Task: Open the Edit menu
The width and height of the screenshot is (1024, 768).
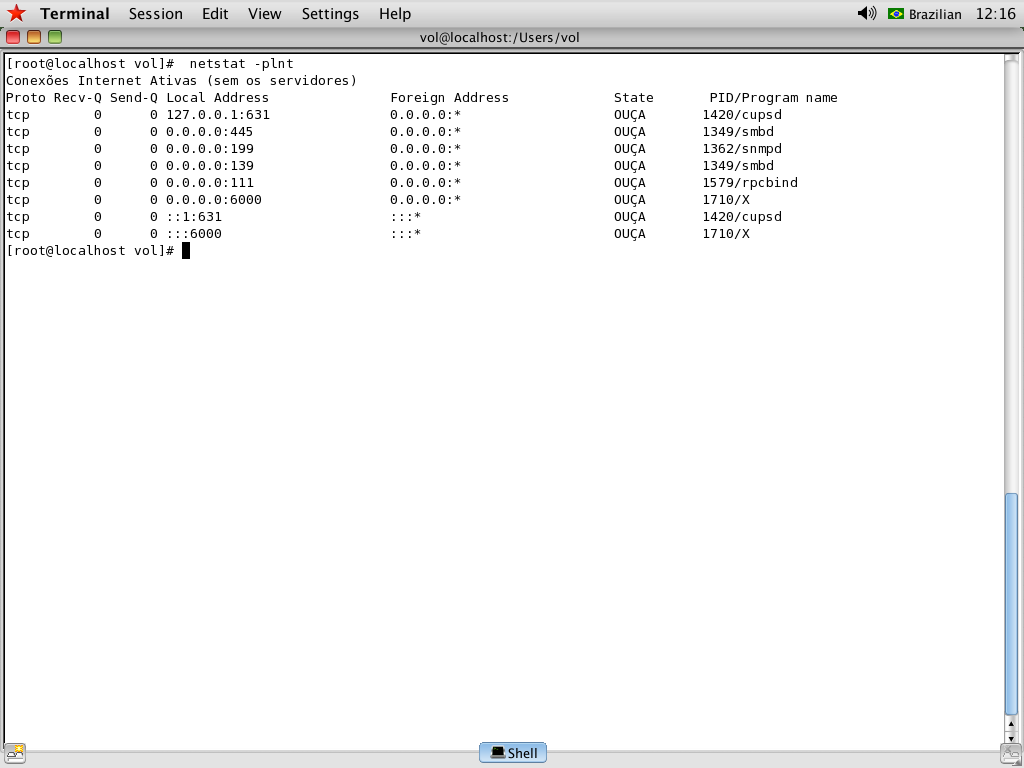Action: (215, 14)
